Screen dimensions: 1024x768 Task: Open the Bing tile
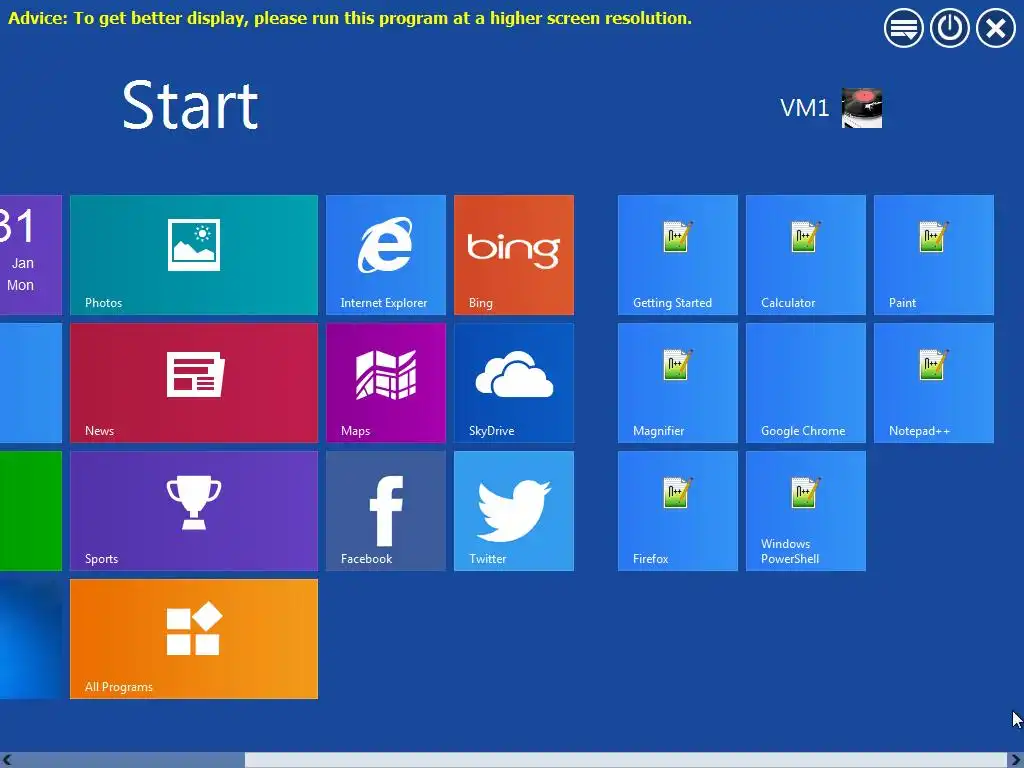tap(514, 255)
